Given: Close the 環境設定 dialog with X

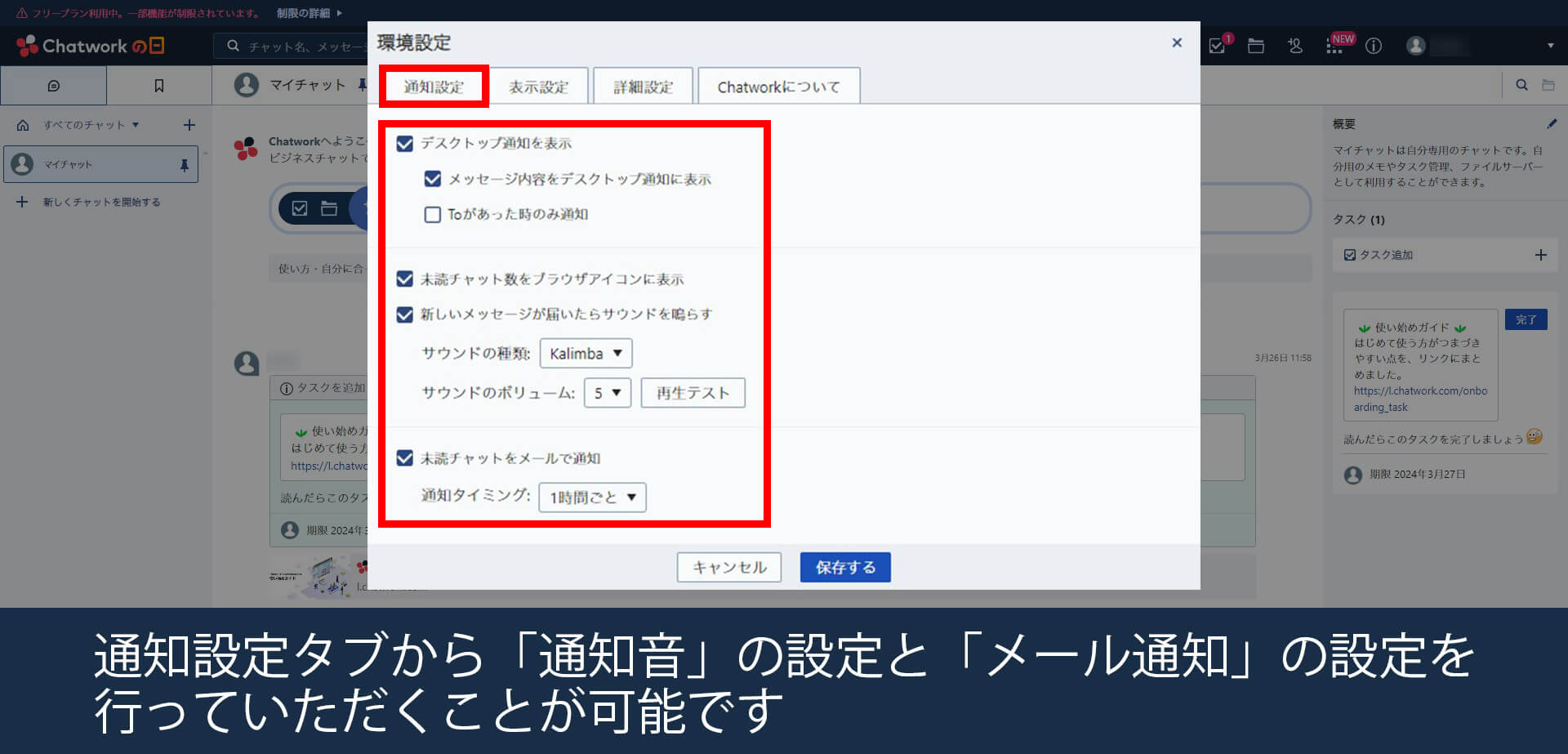Looking at the screenshot, I should (1177, 42).
